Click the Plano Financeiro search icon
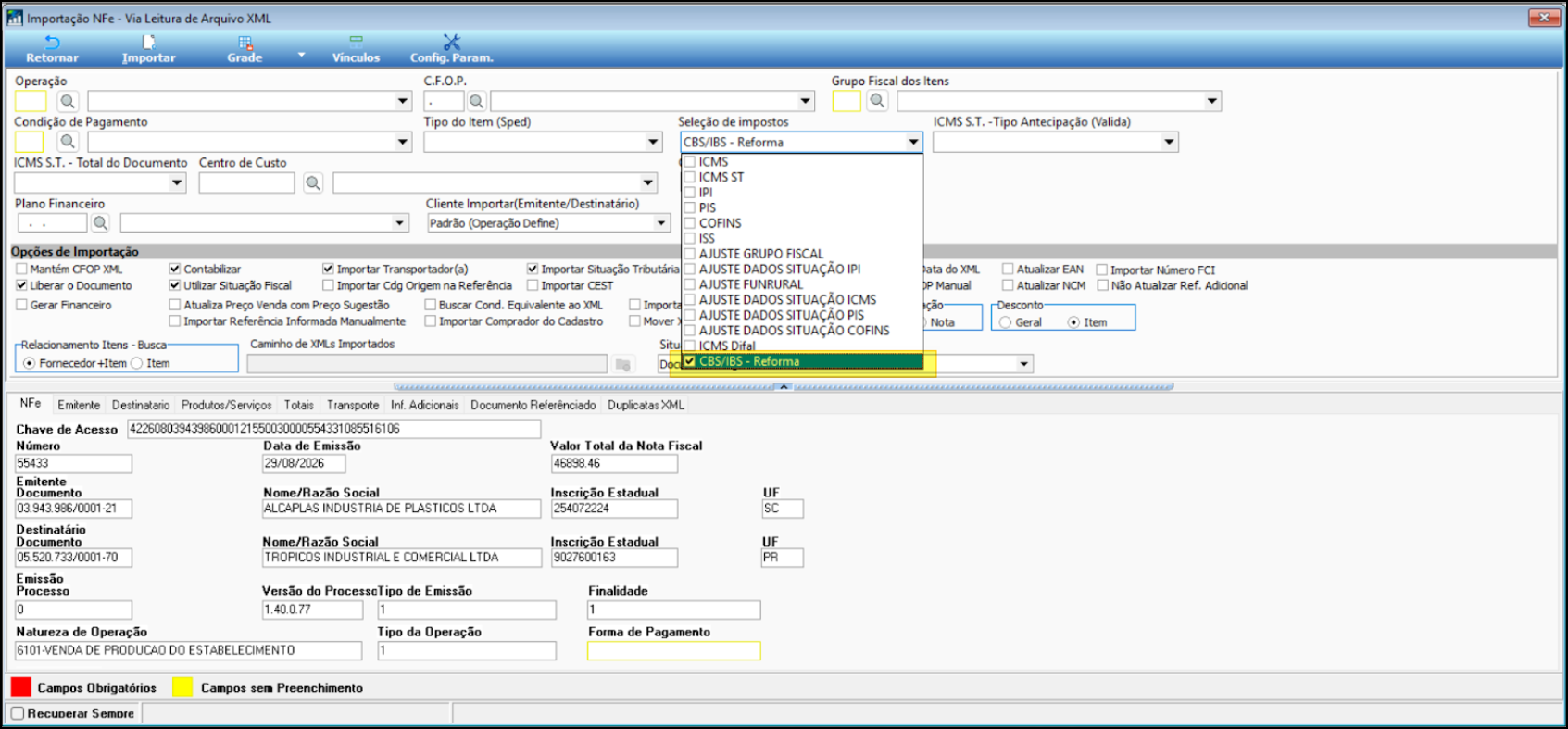This screenshot has width=1568, height=729. click(100, 223)
